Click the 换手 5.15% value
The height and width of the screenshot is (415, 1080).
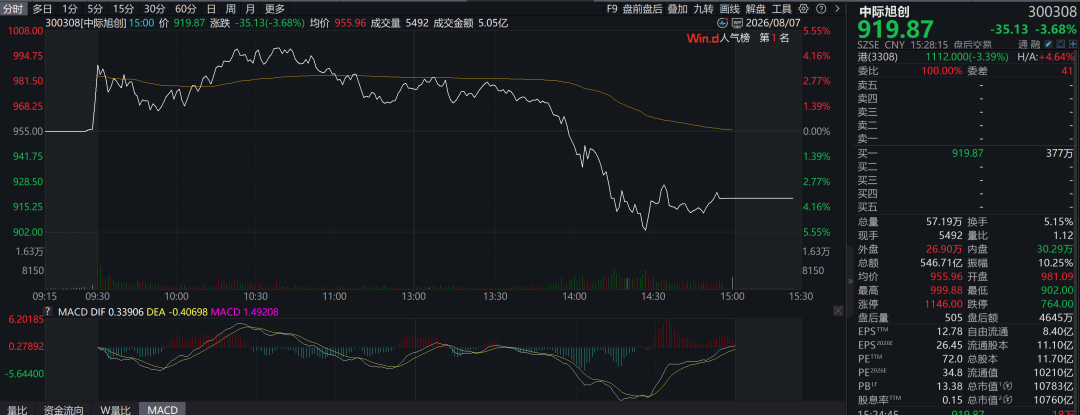(x=1059, y=222)
